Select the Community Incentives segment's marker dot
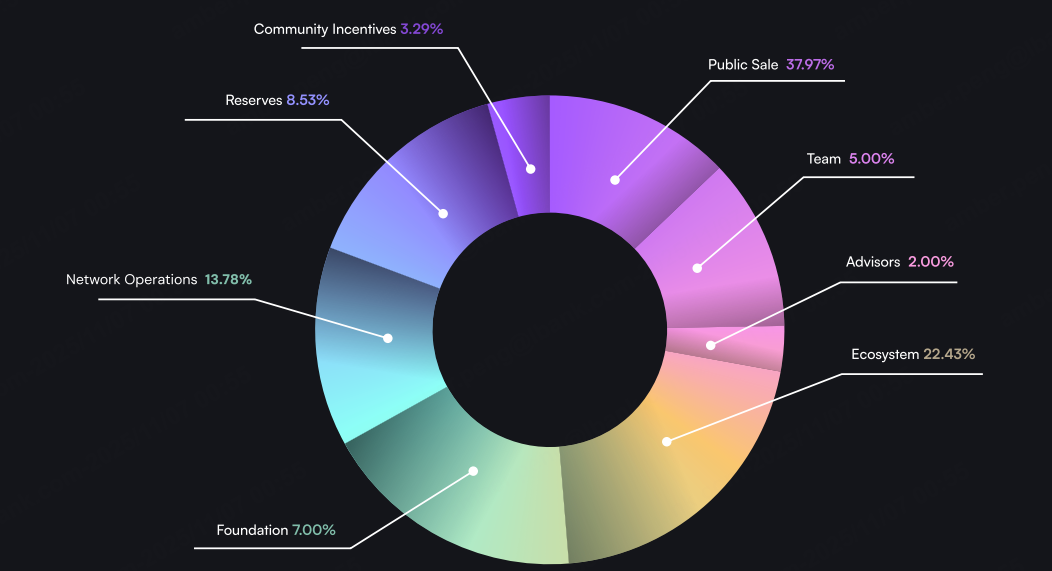Image resolution: width=1052 pixels, height=571 pixels. point(531,170)
